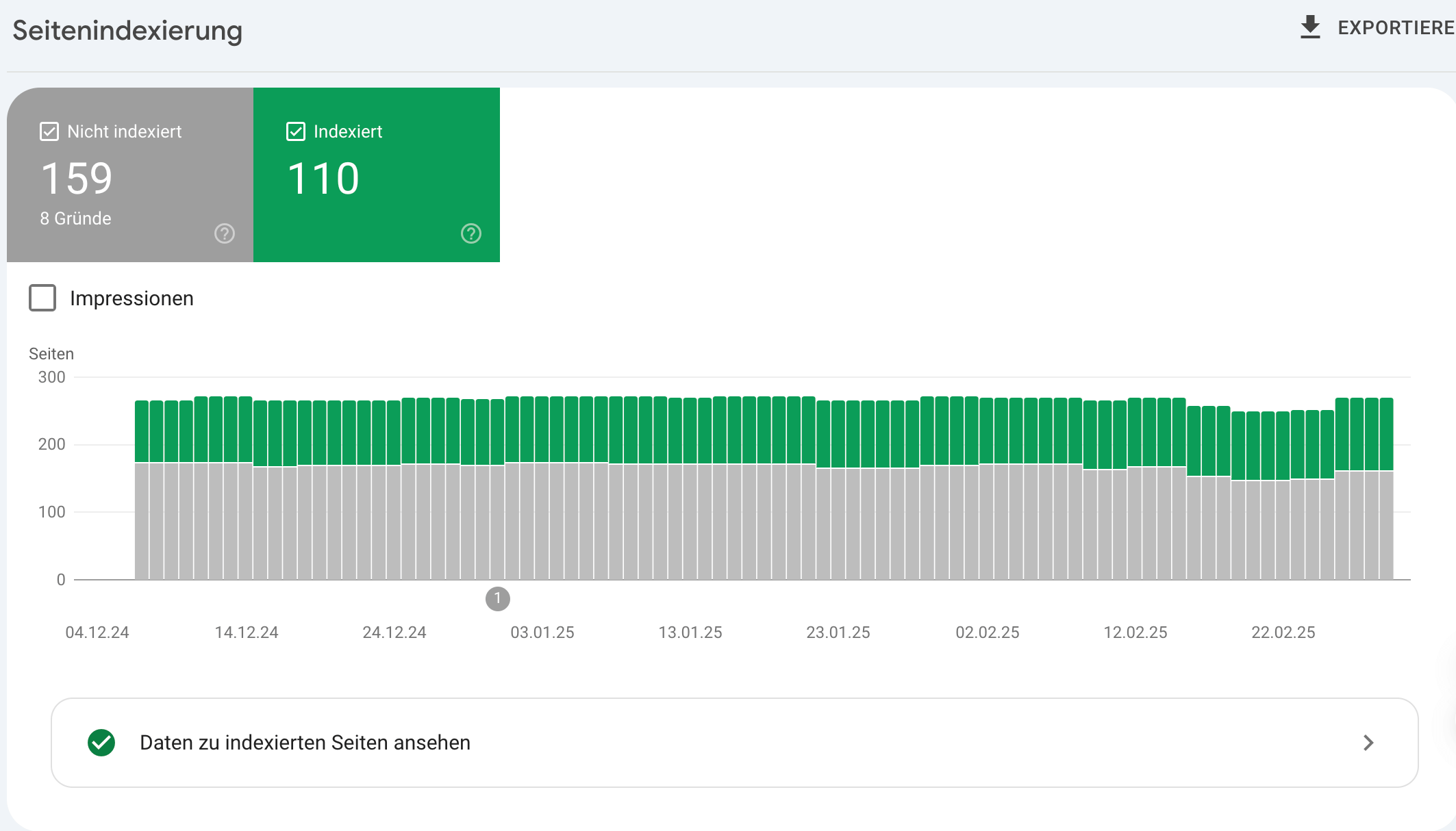This screenshot has height=831, width=1456.
Task: Click the 02.02.25 date label
Action: (988, 632)
